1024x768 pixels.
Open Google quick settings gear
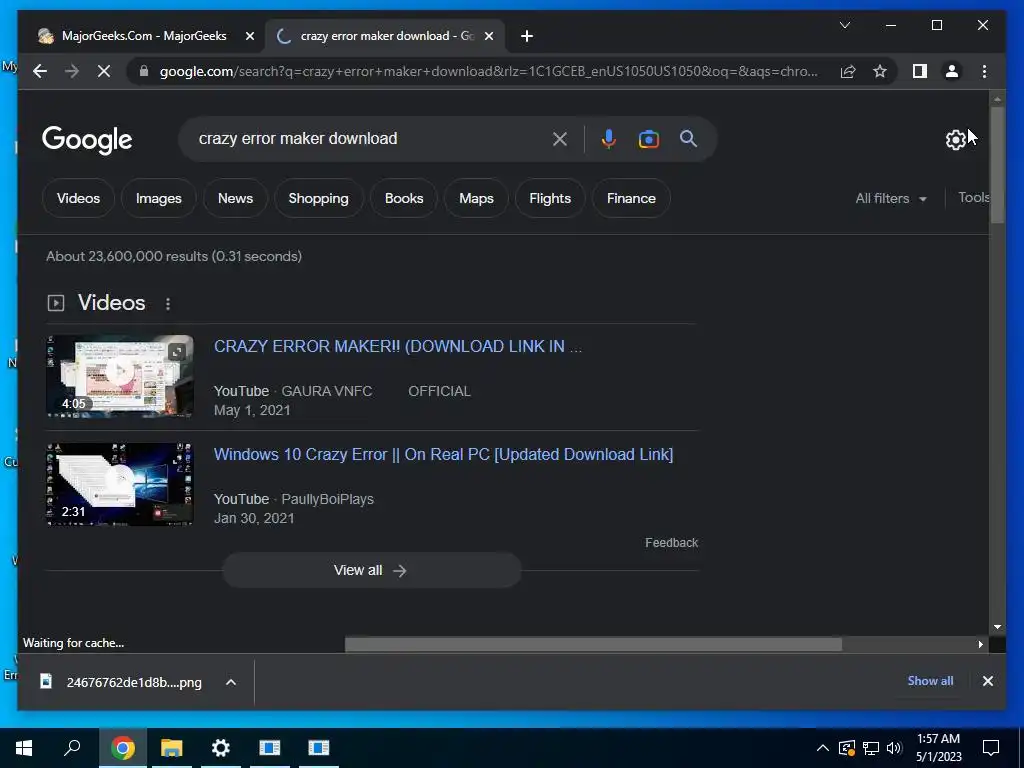(955, 139)
